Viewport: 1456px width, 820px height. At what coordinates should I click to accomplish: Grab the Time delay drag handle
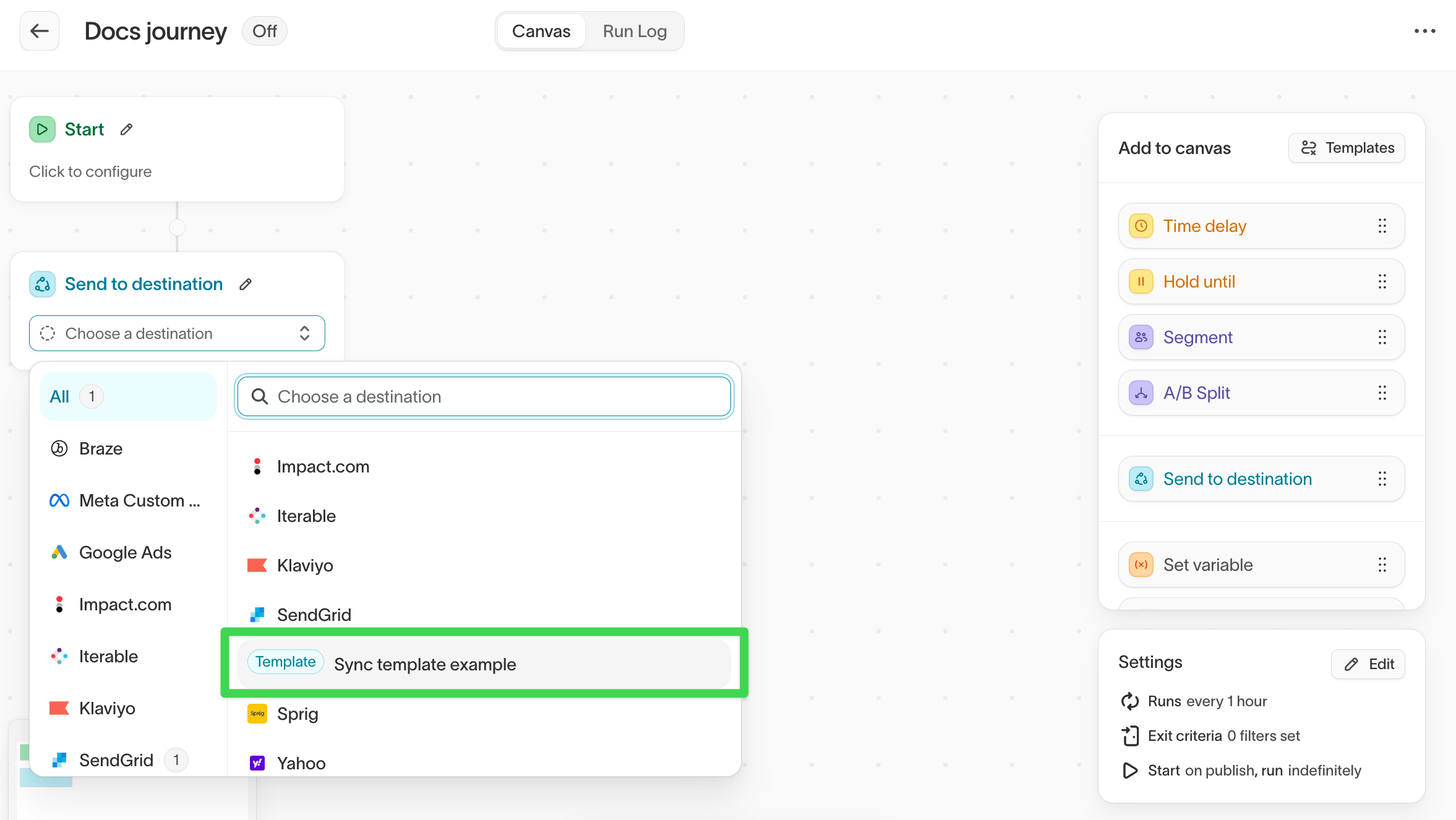pos(1382,226)
